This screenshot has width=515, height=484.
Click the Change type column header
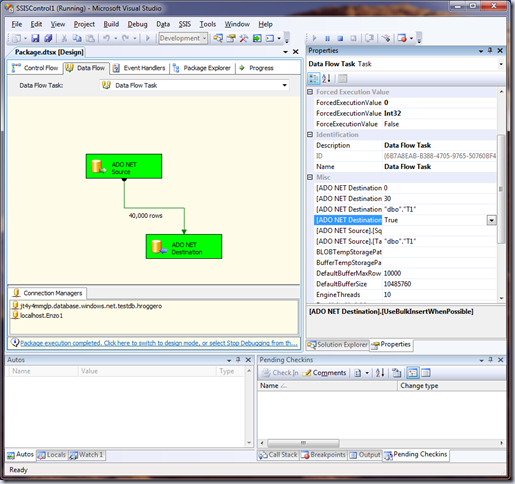(x=452, y=386)
